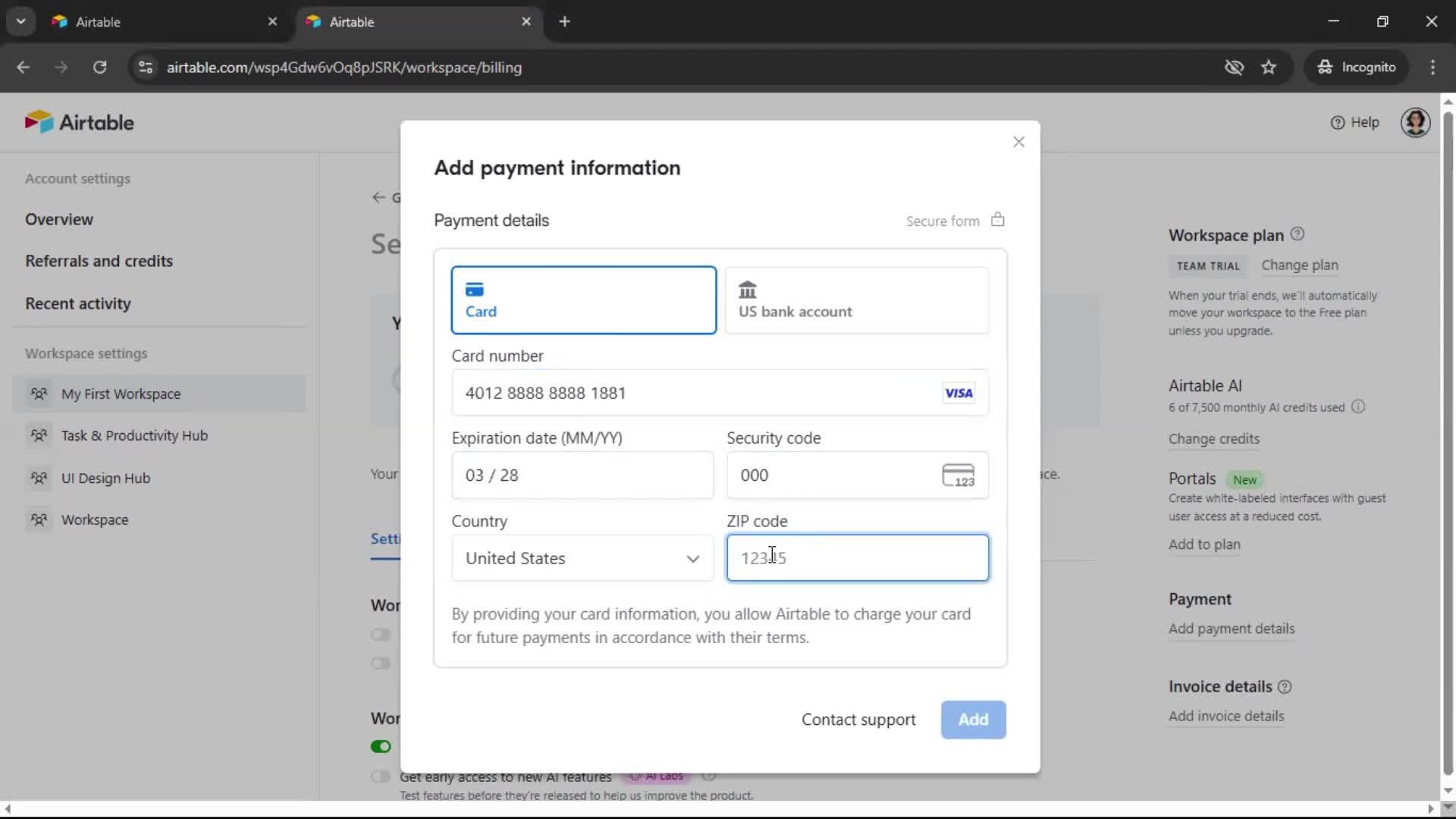Click the UI Design Hub workspace icon
1456x819 pixels.
coord(39,478)
